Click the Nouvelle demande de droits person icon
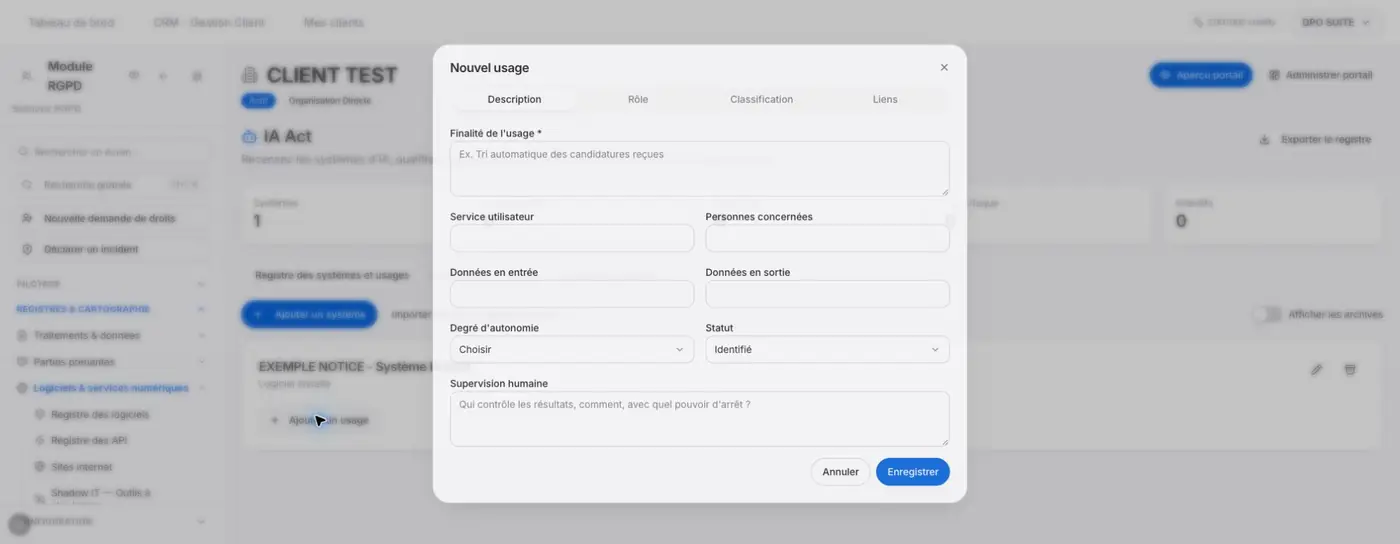Screen dimensions: 1400x544 click(x=27, y=218)
